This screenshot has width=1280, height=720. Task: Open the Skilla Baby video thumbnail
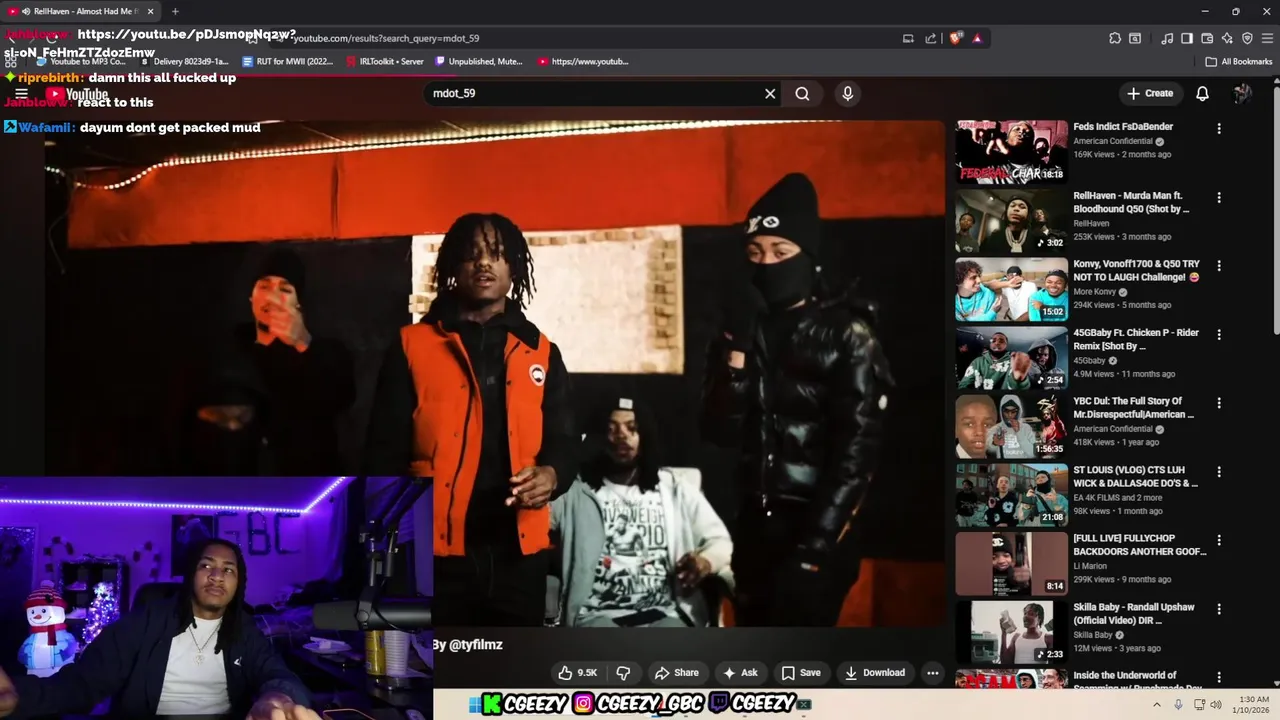coord(1011,632)
